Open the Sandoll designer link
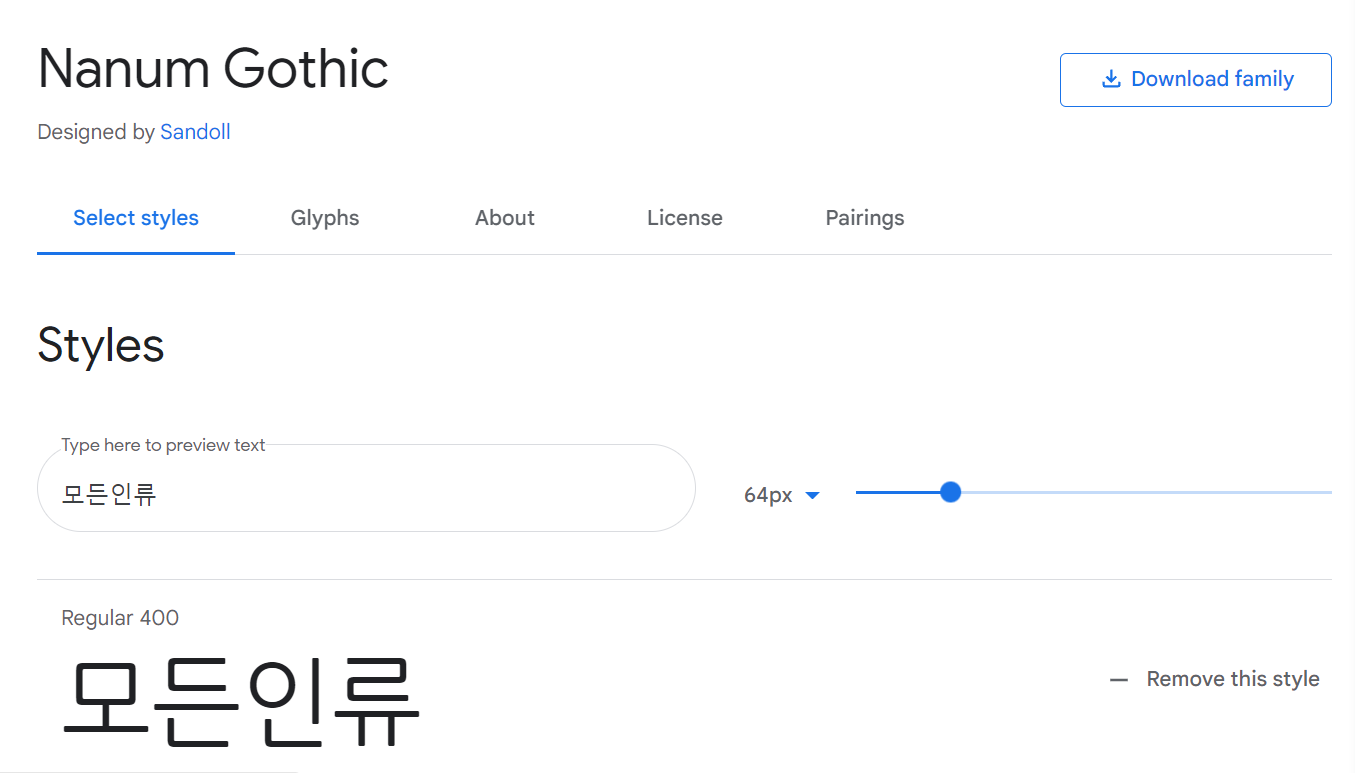Image resolution: width=1355 pixels, height=773 pixels. 195,132
